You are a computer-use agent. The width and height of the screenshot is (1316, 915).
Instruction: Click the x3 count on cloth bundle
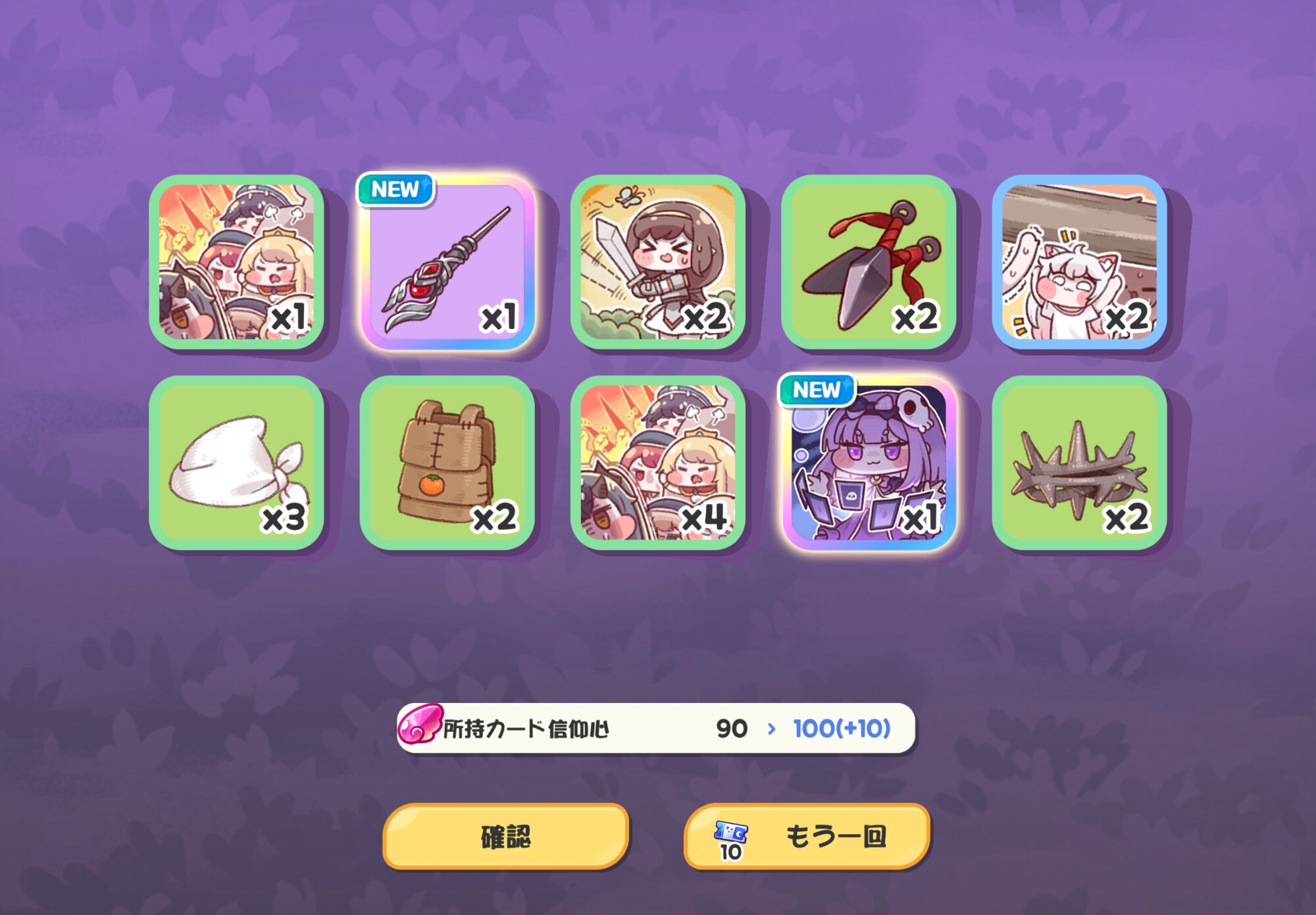[284, 519]
